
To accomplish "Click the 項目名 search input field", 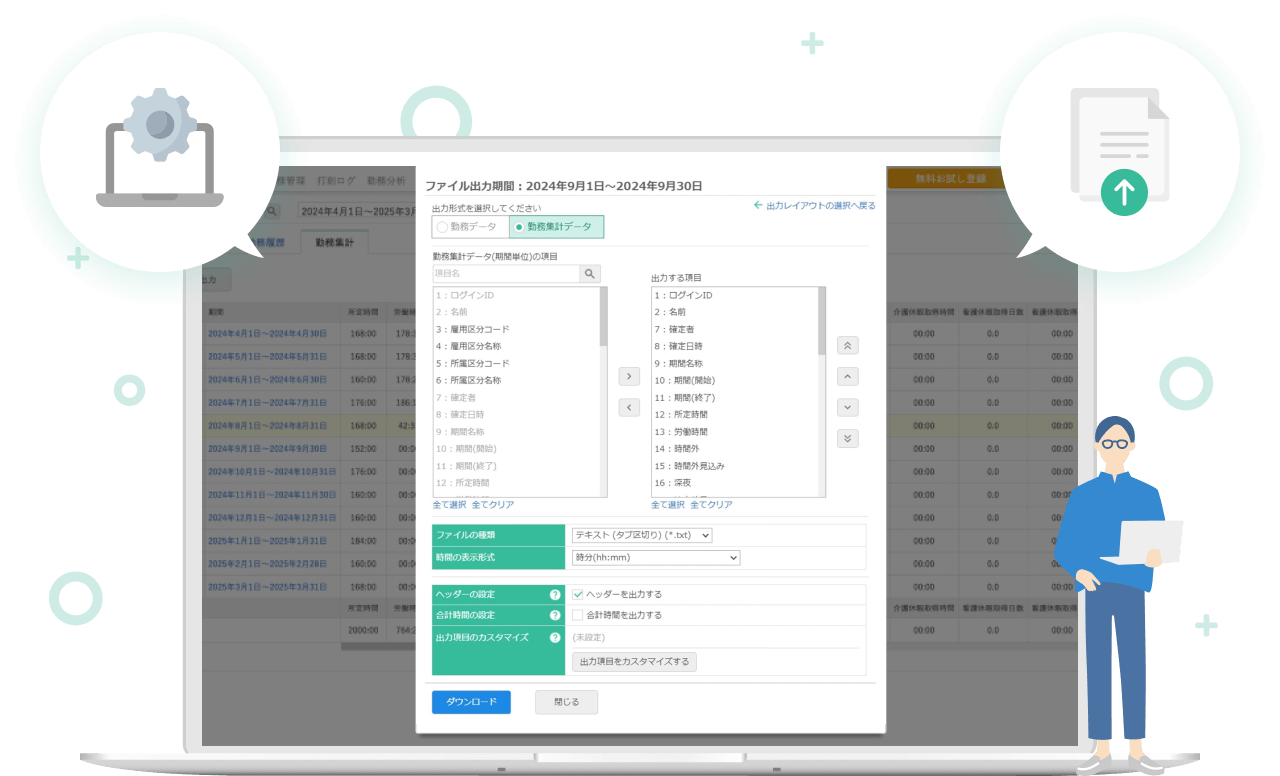I will point(506,273).
